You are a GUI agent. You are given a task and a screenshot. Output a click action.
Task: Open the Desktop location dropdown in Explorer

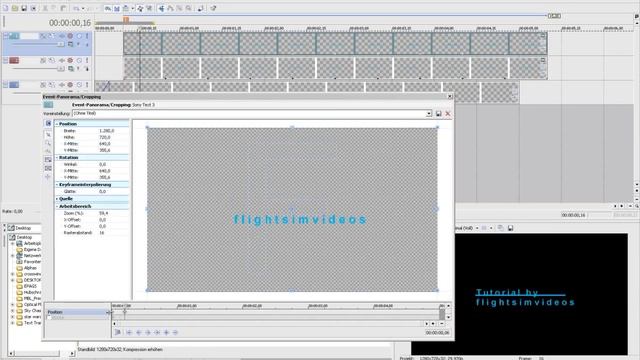[x=24, y=228]
